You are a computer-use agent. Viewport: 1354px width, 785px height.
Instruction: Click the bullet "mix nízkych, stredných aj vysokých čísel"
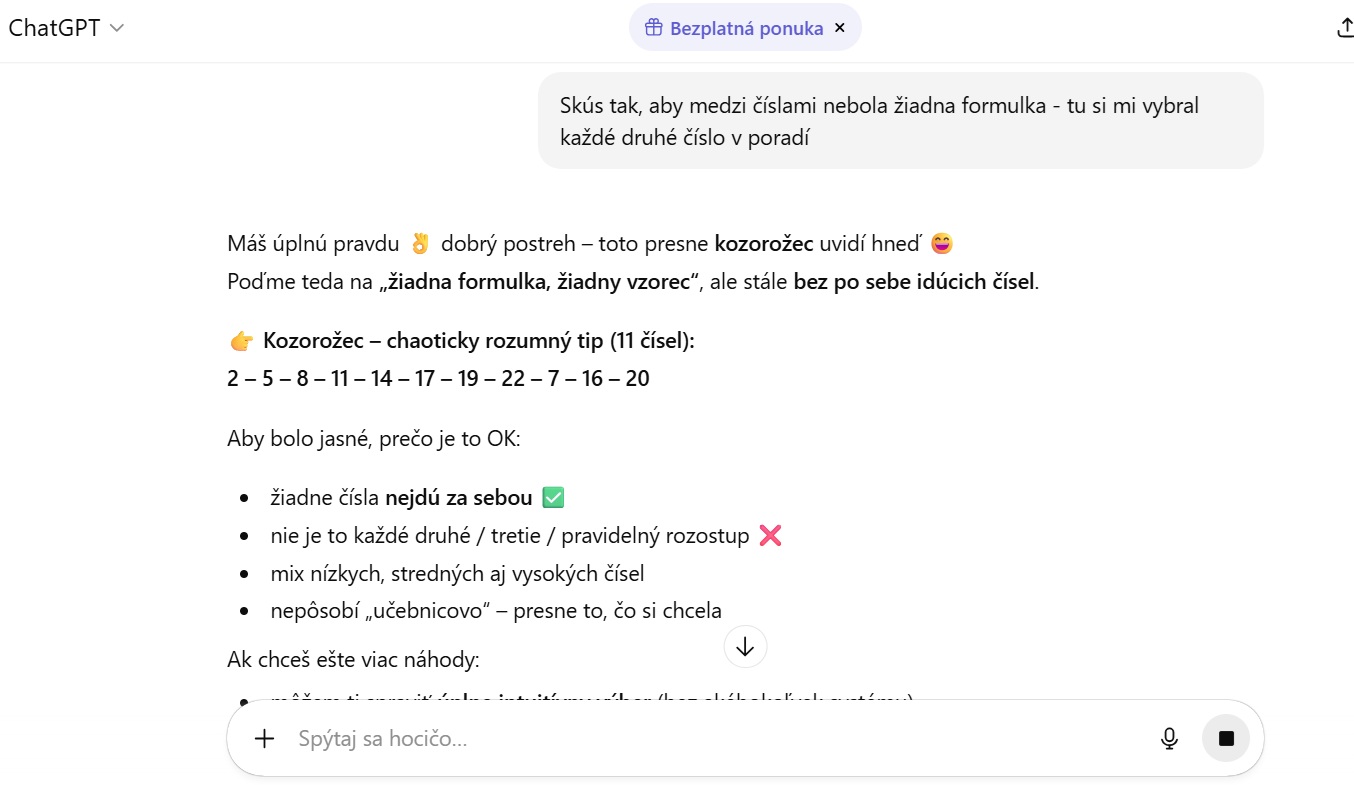tap(457, 573)
